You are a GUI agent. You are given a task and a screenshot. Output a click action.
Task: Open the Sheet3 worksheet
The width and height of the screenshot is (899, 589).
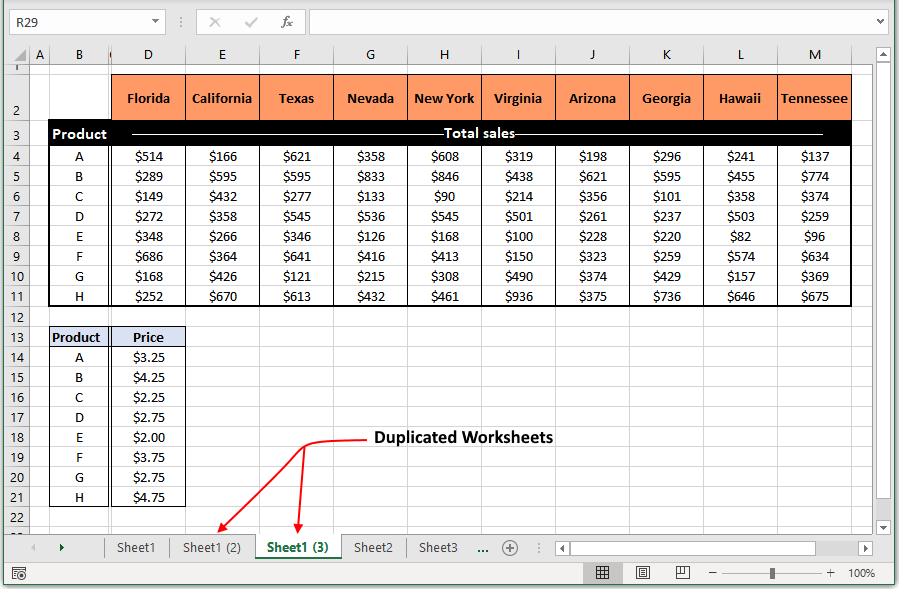coord(437,547)
